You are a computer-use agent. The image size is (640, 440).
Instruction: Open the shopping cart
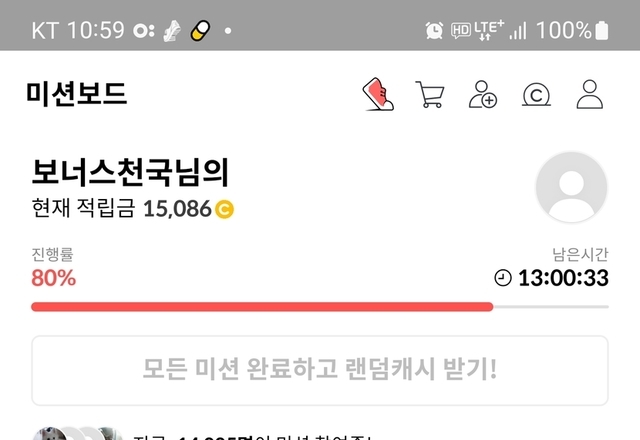(430, 94)
